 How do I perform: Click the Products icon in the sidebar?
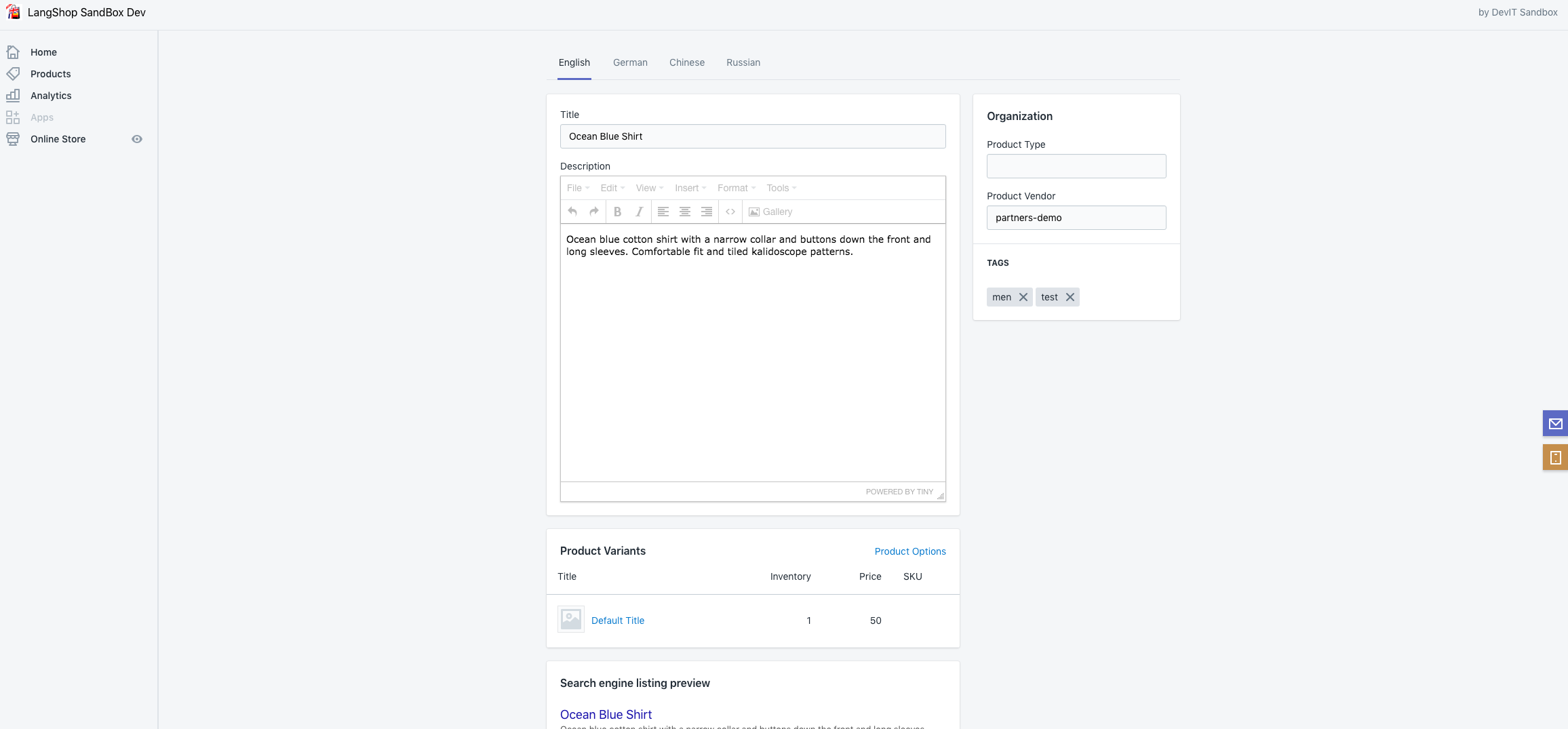pos(13,73)
